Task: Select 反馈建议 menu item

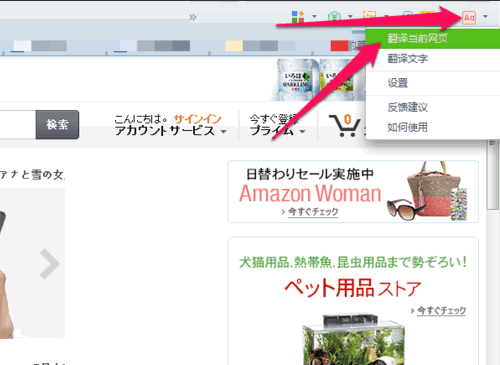Action: (x=433, y=107)
